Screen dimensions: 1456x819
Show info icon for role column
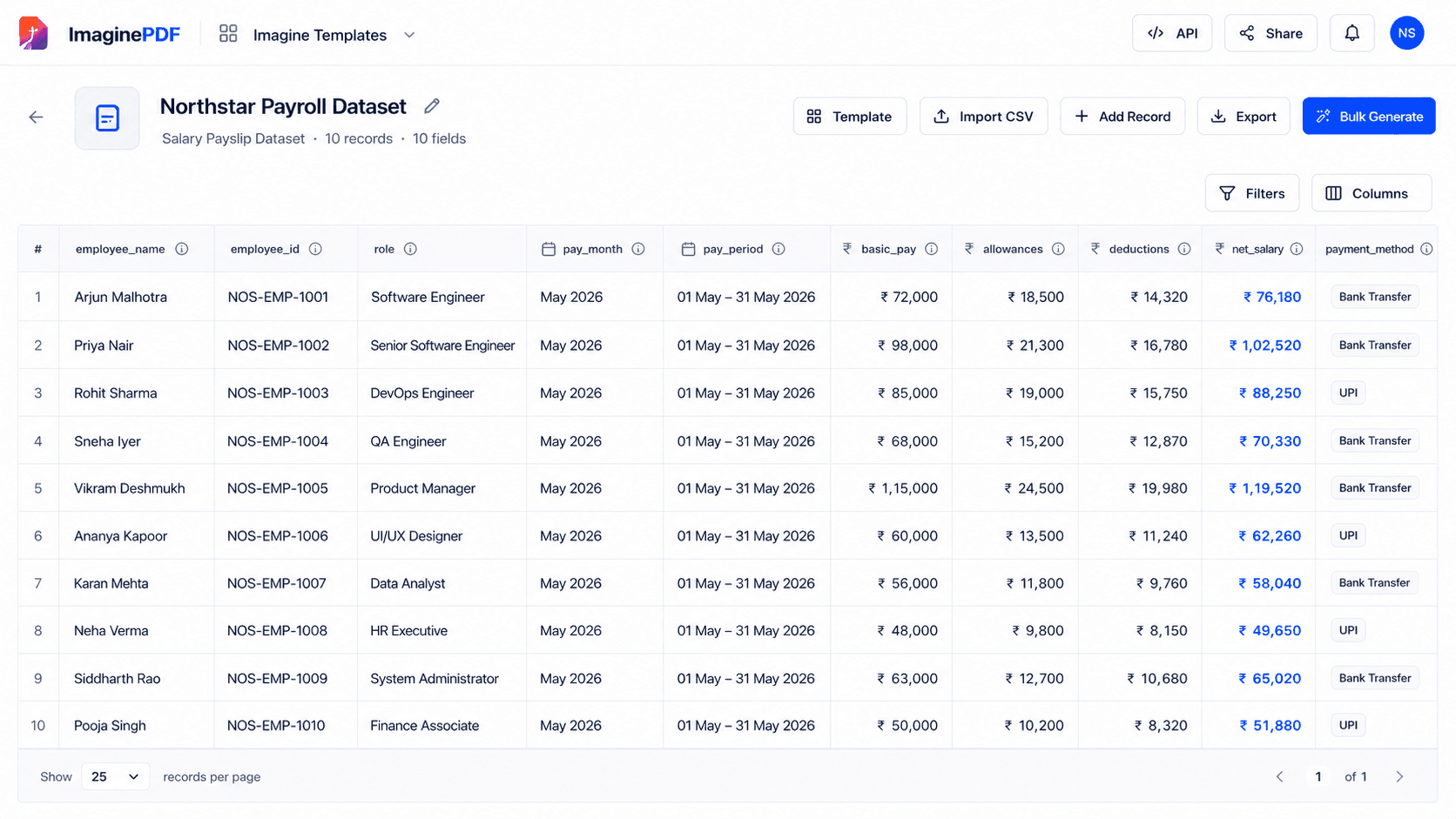[410, 249]
